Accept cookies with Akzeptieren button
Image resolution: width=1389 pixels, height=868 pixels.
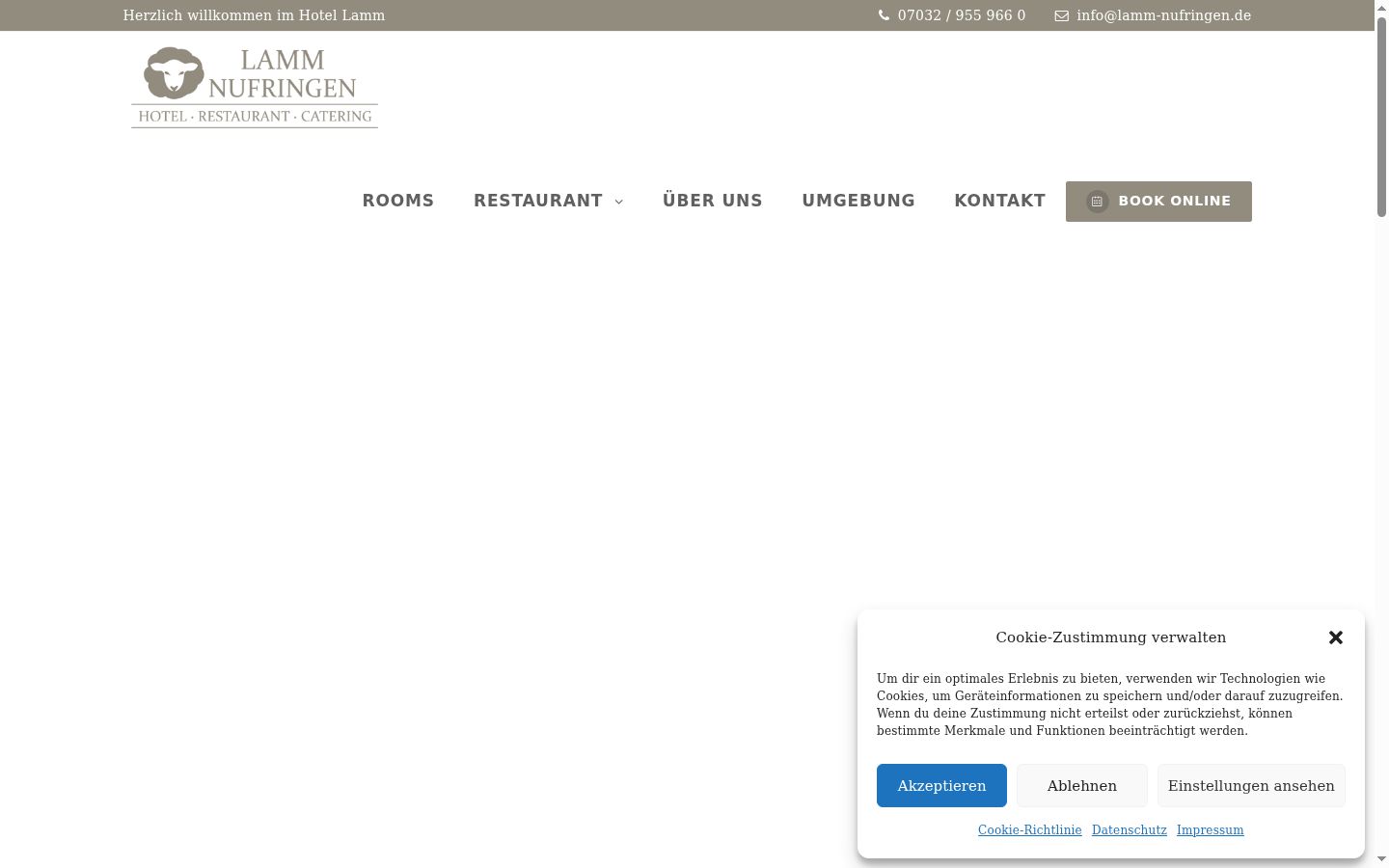click(x=941, y=785)
